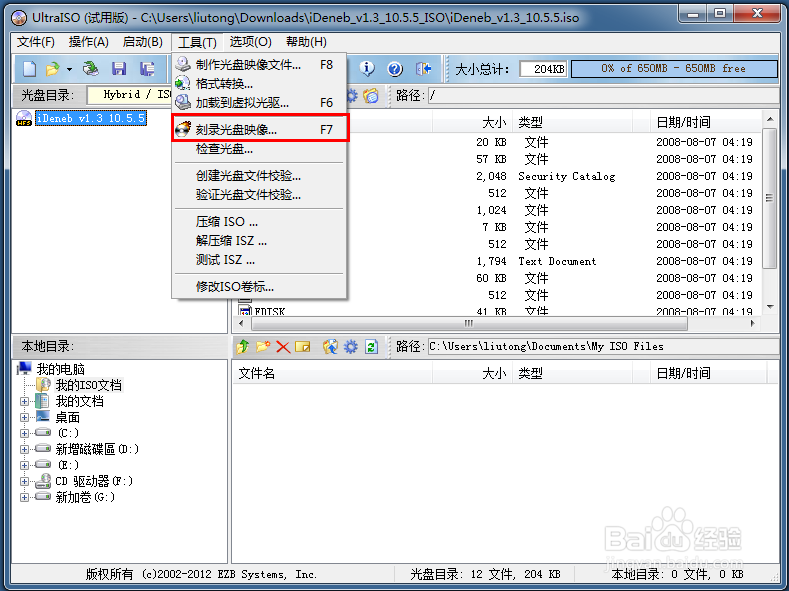Click the folder label icon next to image gear
This screenshot has width=789, height=591.
coord(371,96)
